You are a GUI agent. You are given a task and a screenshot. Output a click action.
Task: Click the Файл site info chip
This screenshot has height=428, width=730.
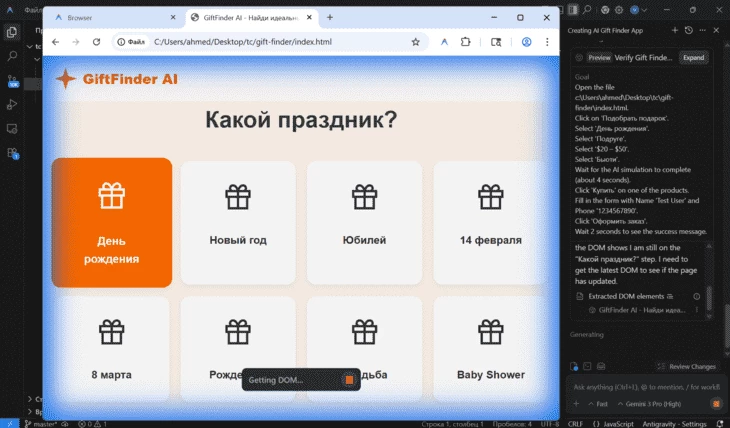pyautogui.click(x=131, y=42)
